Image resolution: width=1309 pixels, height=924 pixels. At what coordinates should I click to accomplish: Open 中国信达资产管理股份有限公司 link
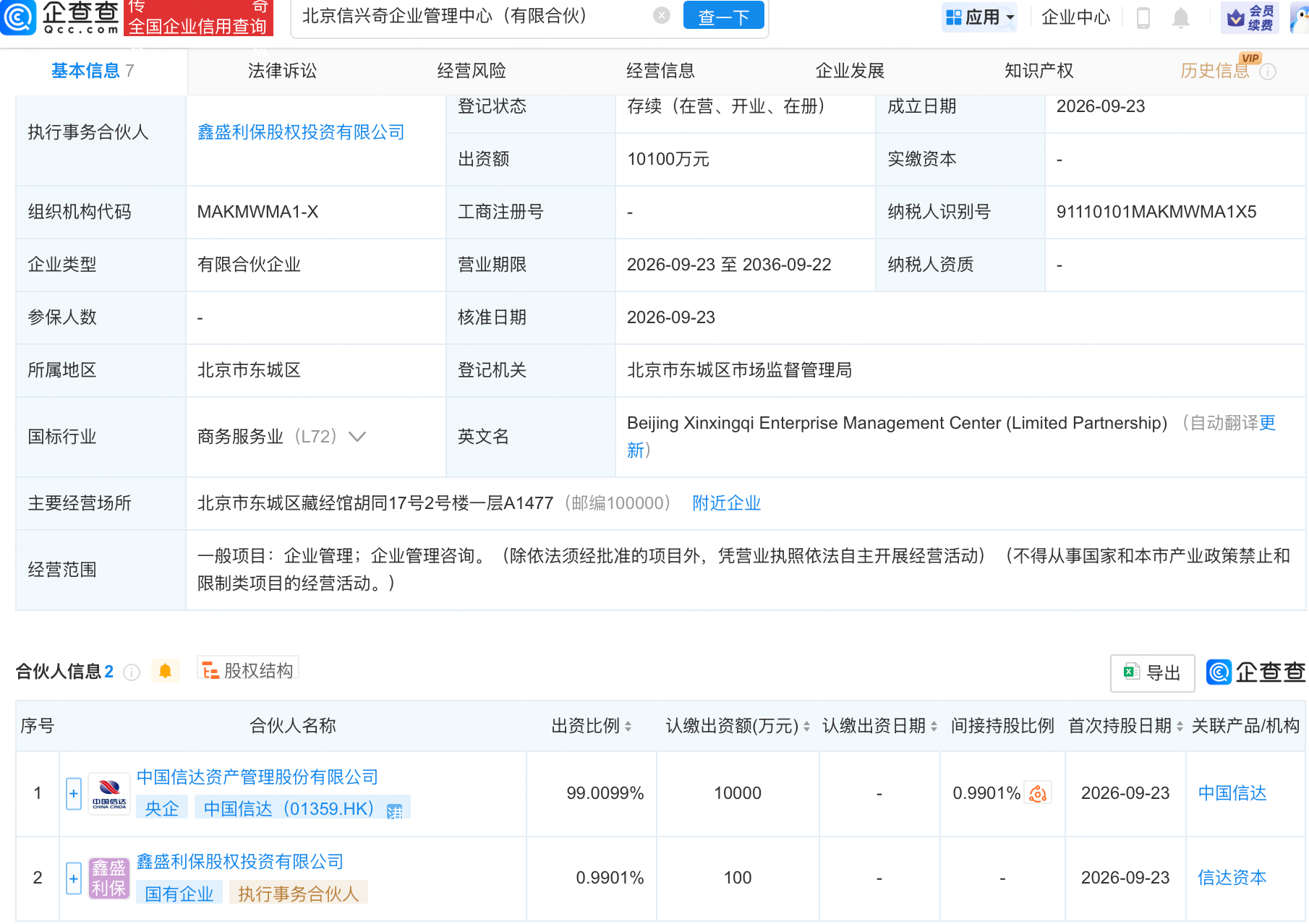coord(257,777)
